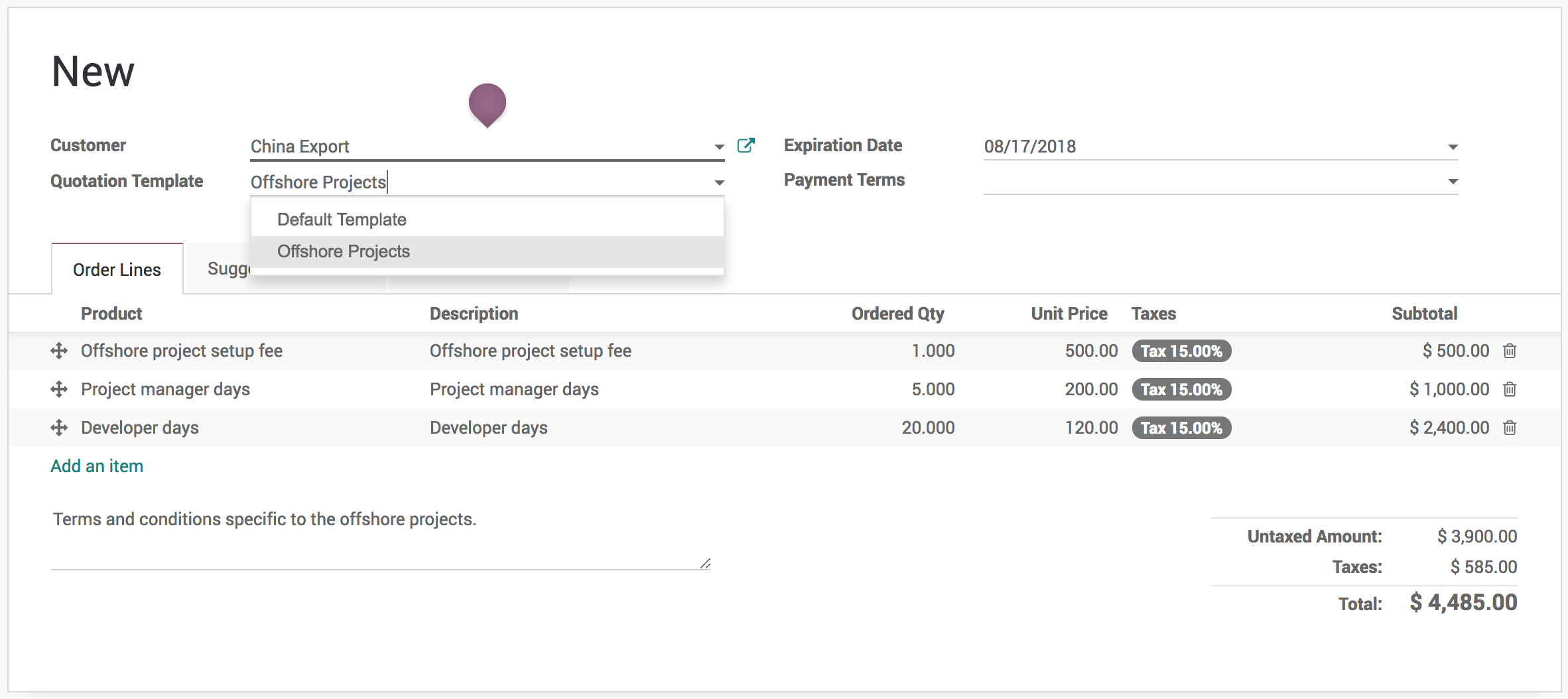
Task: Click drag handle for Offshore project setup fee
Action: click(59, 351)
